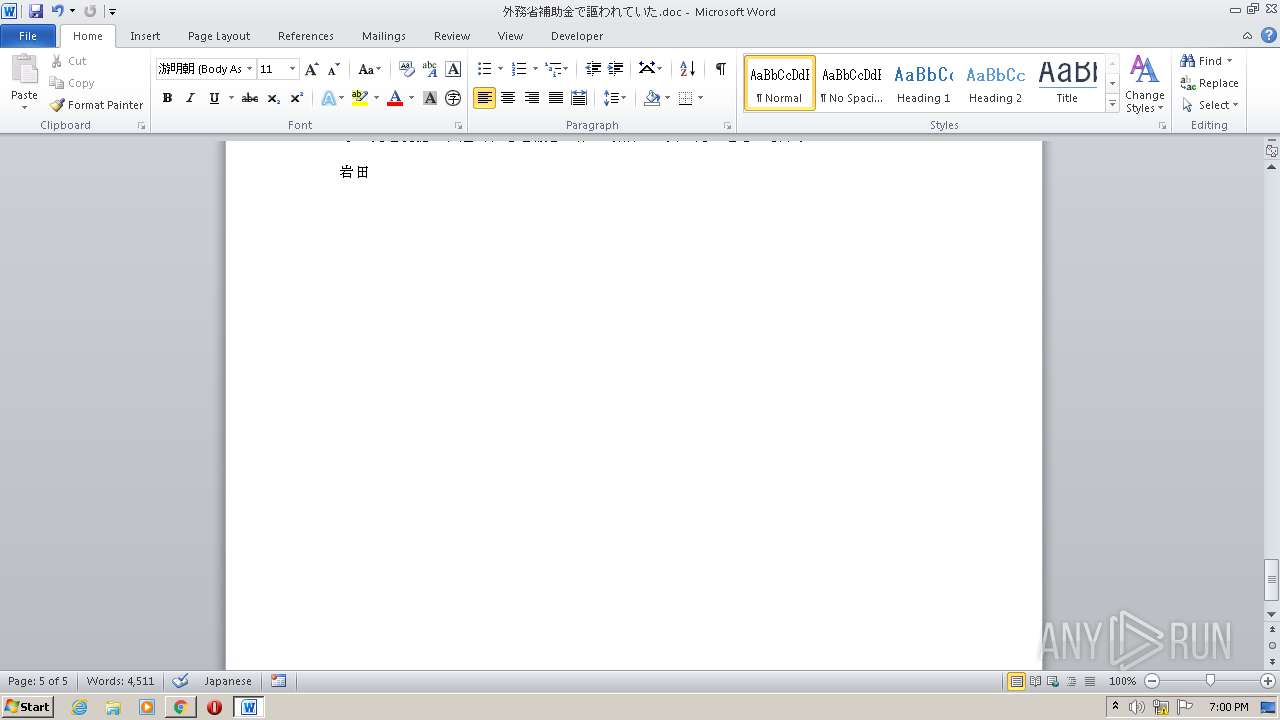Click the macro recording status bar icon
Viewport: 1280px width, 720px height.
click(279, 681)
